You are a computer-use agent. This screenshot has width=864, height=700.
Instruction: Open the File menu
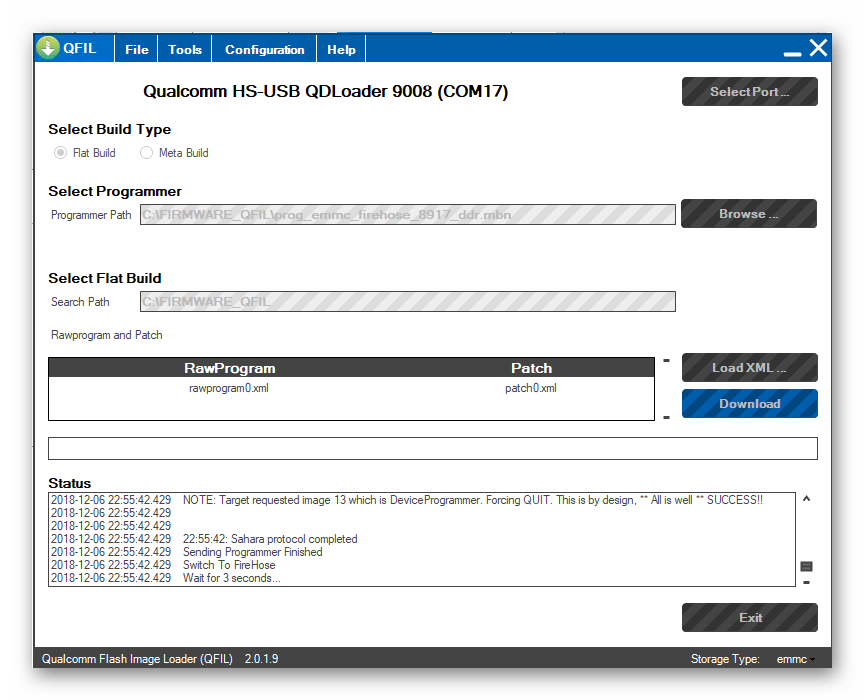coord(136,48)
